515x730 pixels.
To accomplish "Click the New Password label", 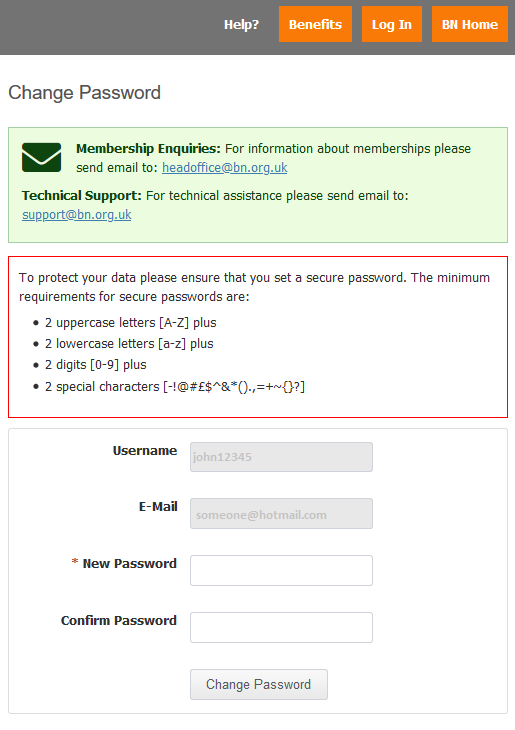I will click(x=129, y=563).
